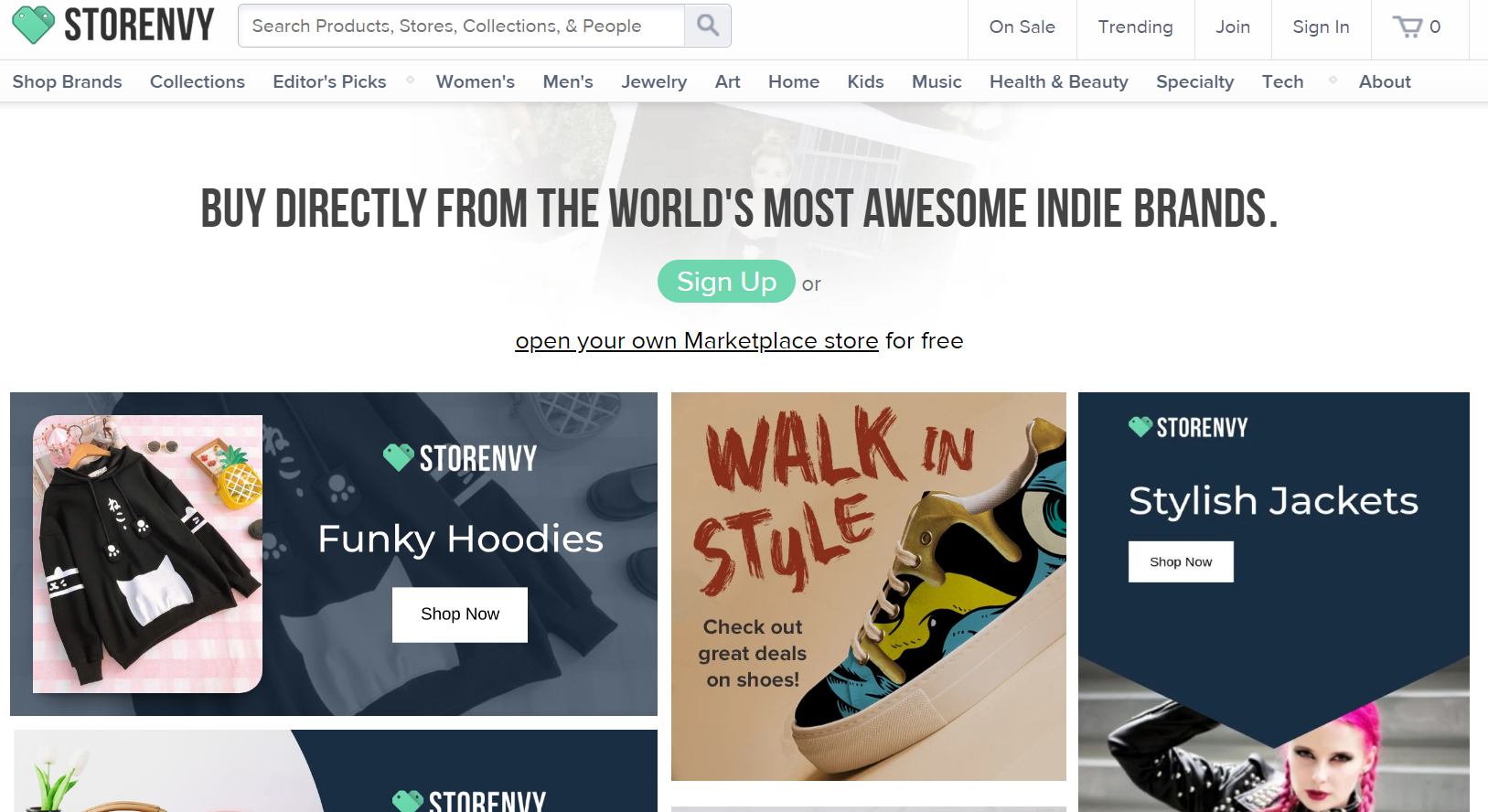1488x812 pixels.
Task: Browse the Men's category
Action: (568, 81)
